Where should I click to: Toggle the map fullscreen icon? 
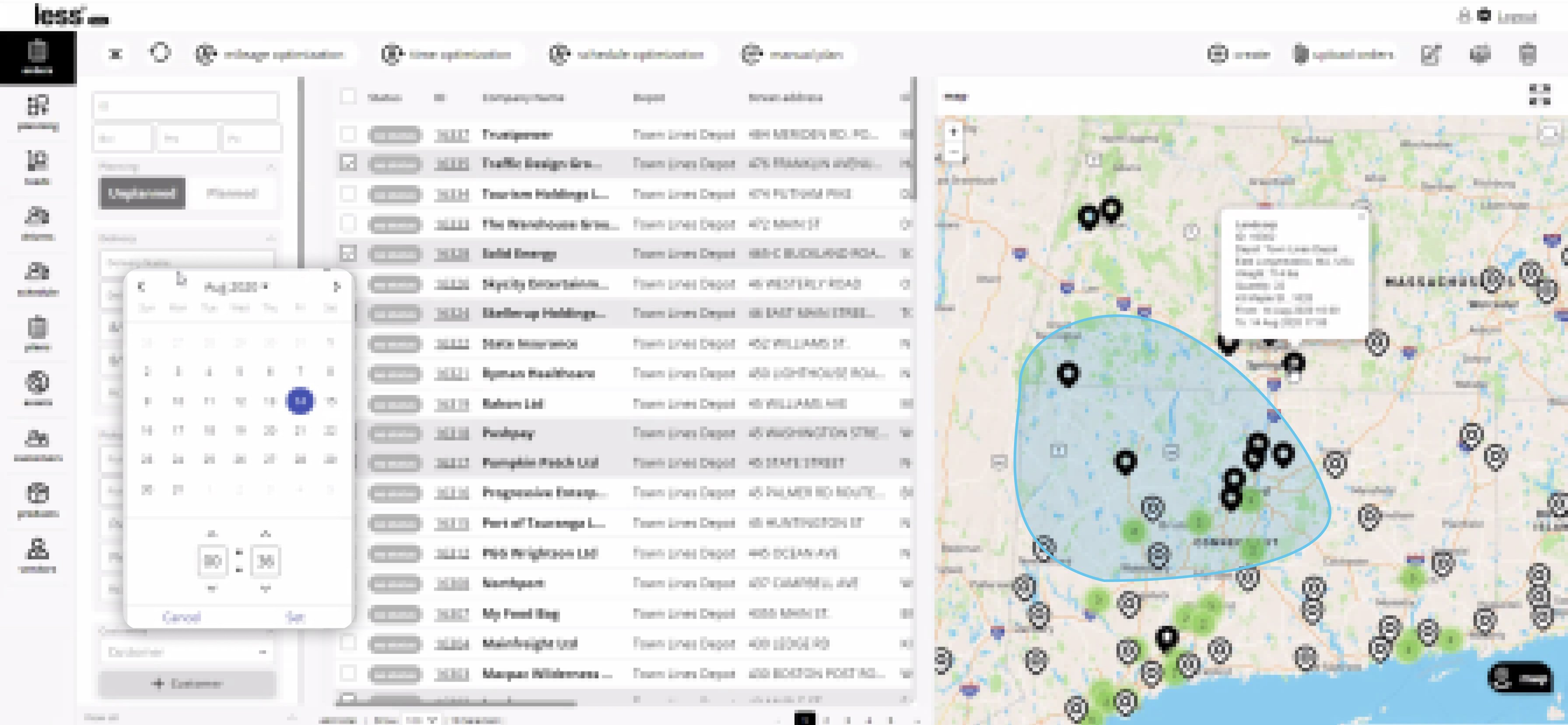[x=1540, y=95]
